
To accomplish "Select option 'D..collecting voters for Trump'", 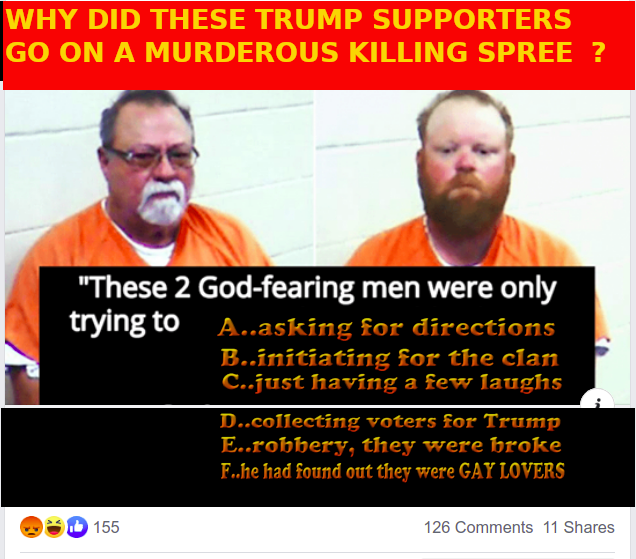I will click(390, 421).
